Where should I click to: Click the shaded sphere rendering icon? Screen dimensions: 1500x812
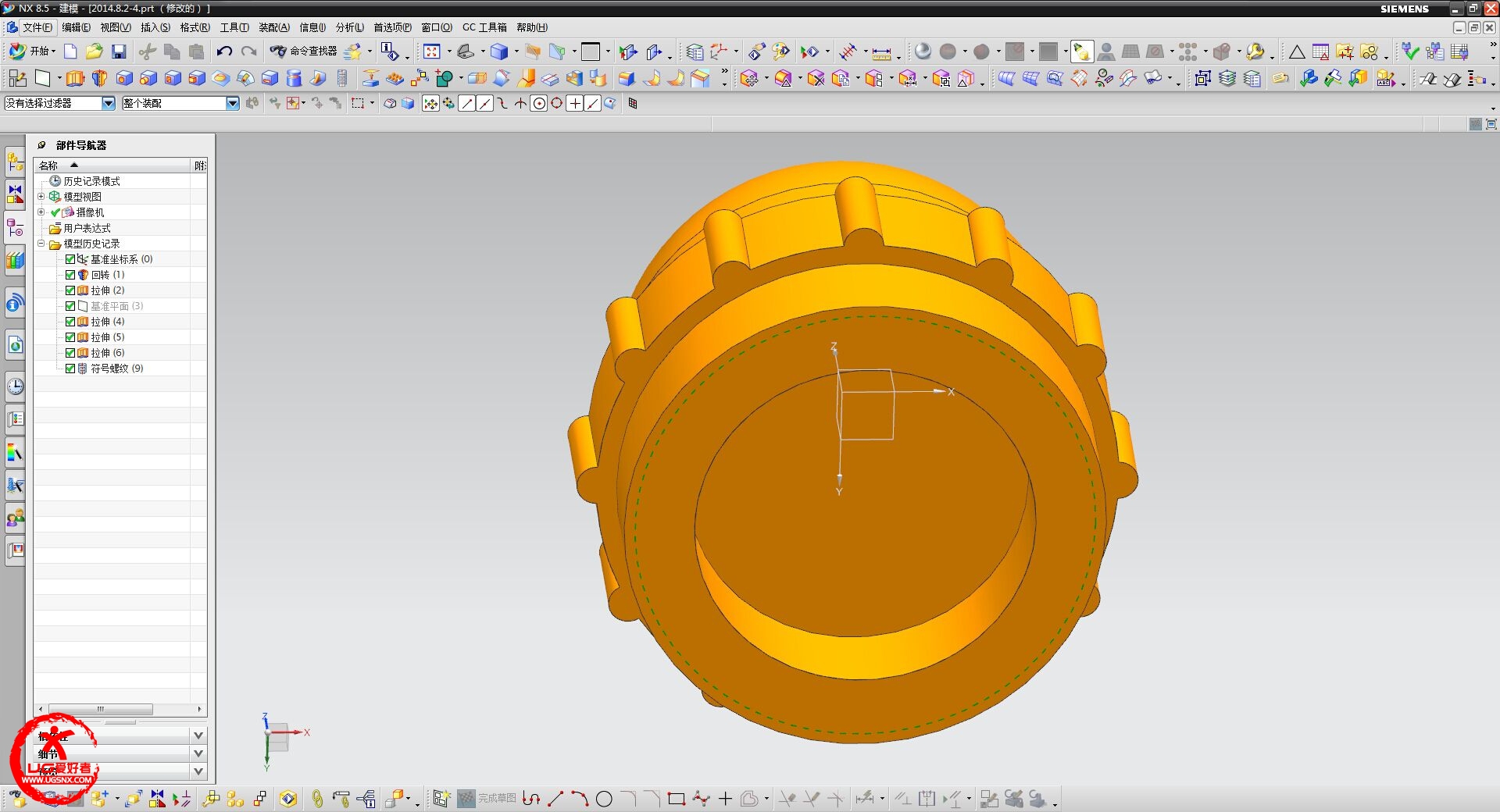coord(923,52)
